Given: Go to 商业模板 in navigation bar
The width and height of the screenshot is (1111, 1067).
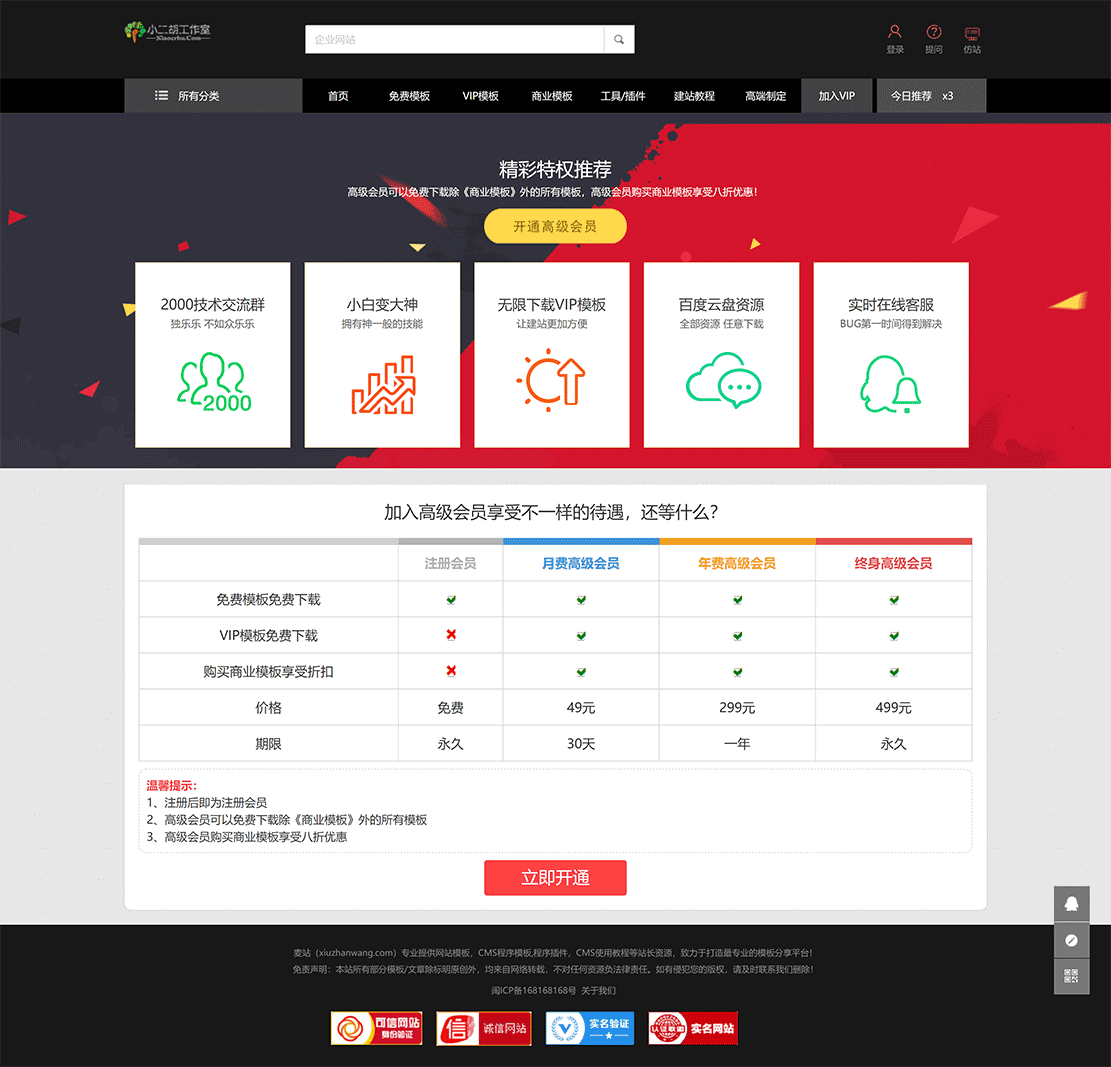Looking at the screenshot, I should [x=552, y=96].
